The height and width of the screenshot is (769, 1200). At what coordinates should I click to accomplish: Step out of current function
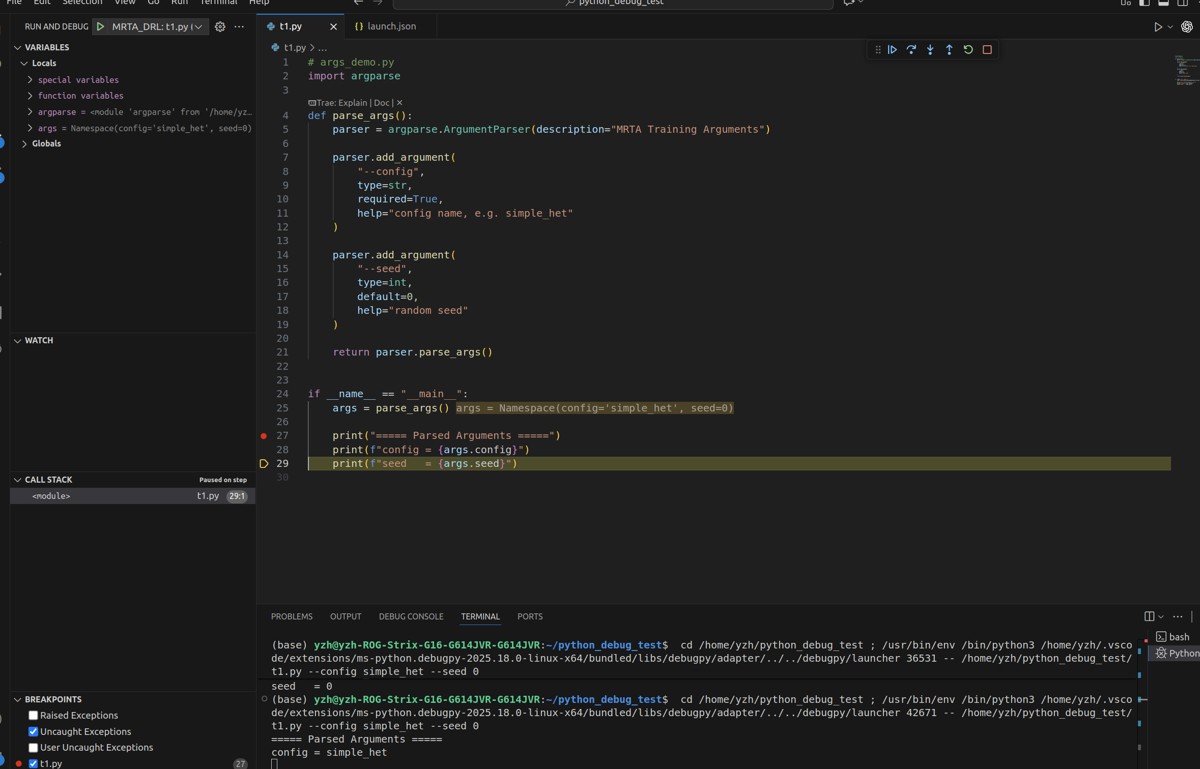pos(949,50)
